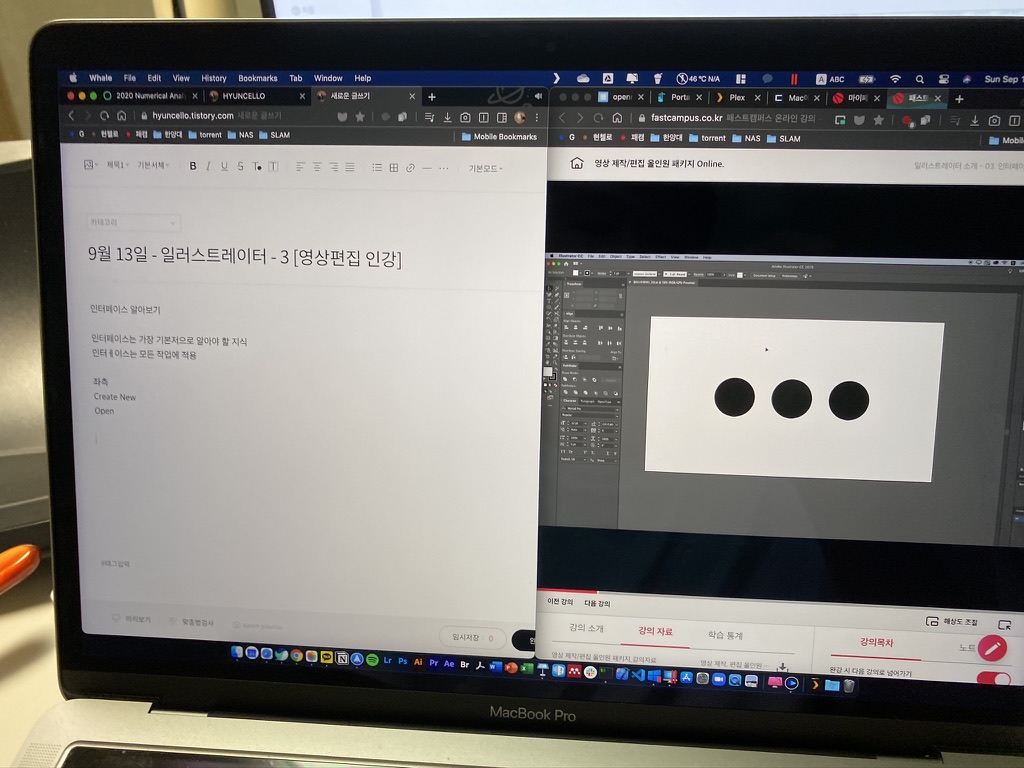
Task: Click fastcampus home icon beside course title
Action: (577, 163)
